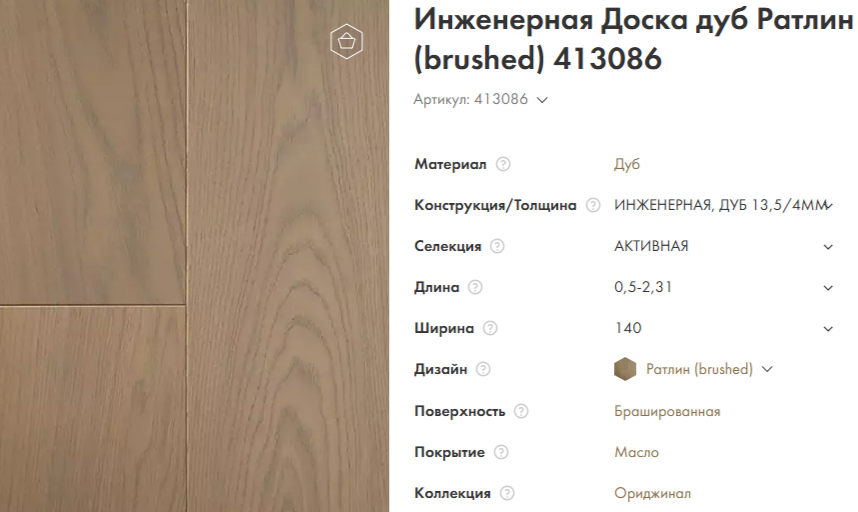
Task: Click the help icon next to Покрытие
Action: 501,452
